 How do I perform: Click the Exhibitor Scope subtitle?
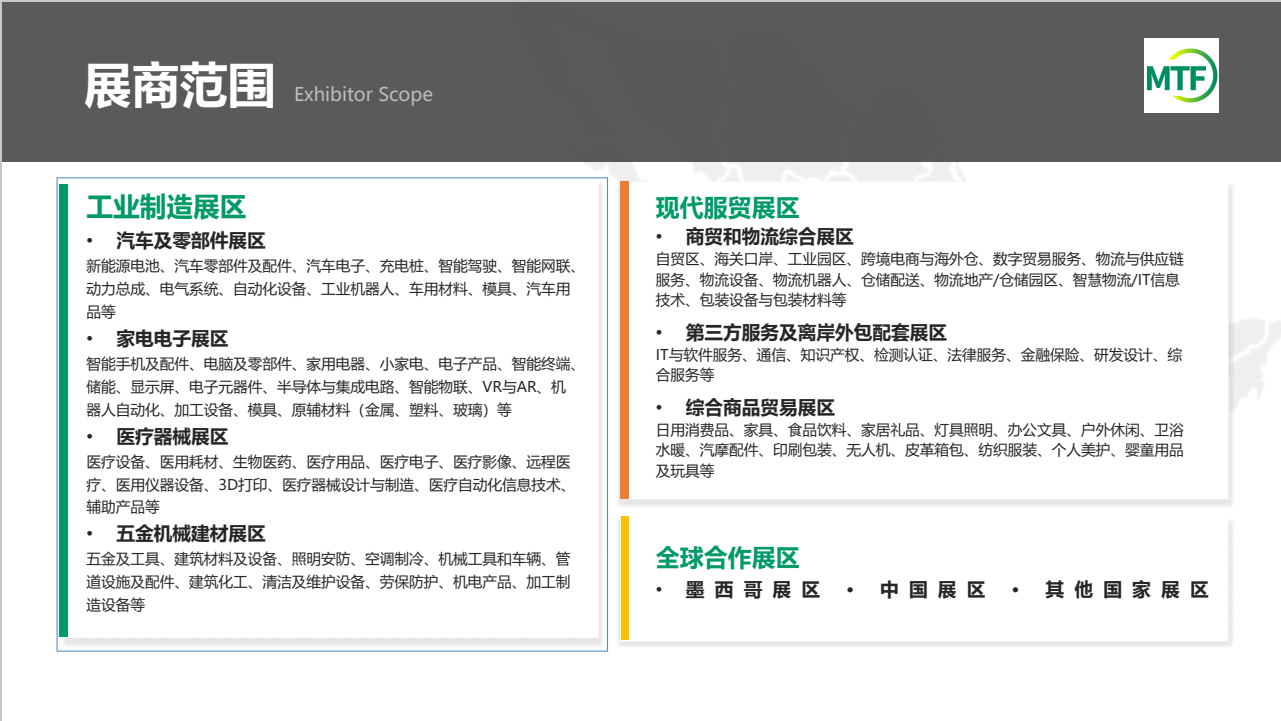pyautogui.click(x=363, y=95)
